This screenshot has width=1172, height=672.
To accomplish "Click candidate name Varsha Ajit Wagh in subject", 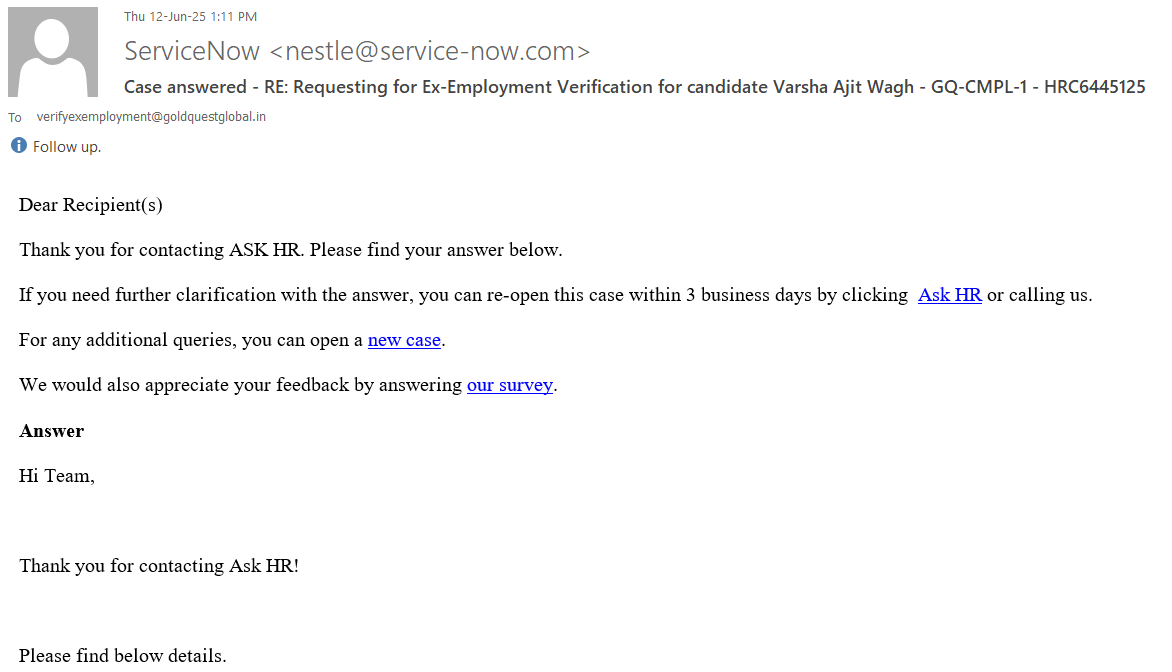I will click(843, 87).
